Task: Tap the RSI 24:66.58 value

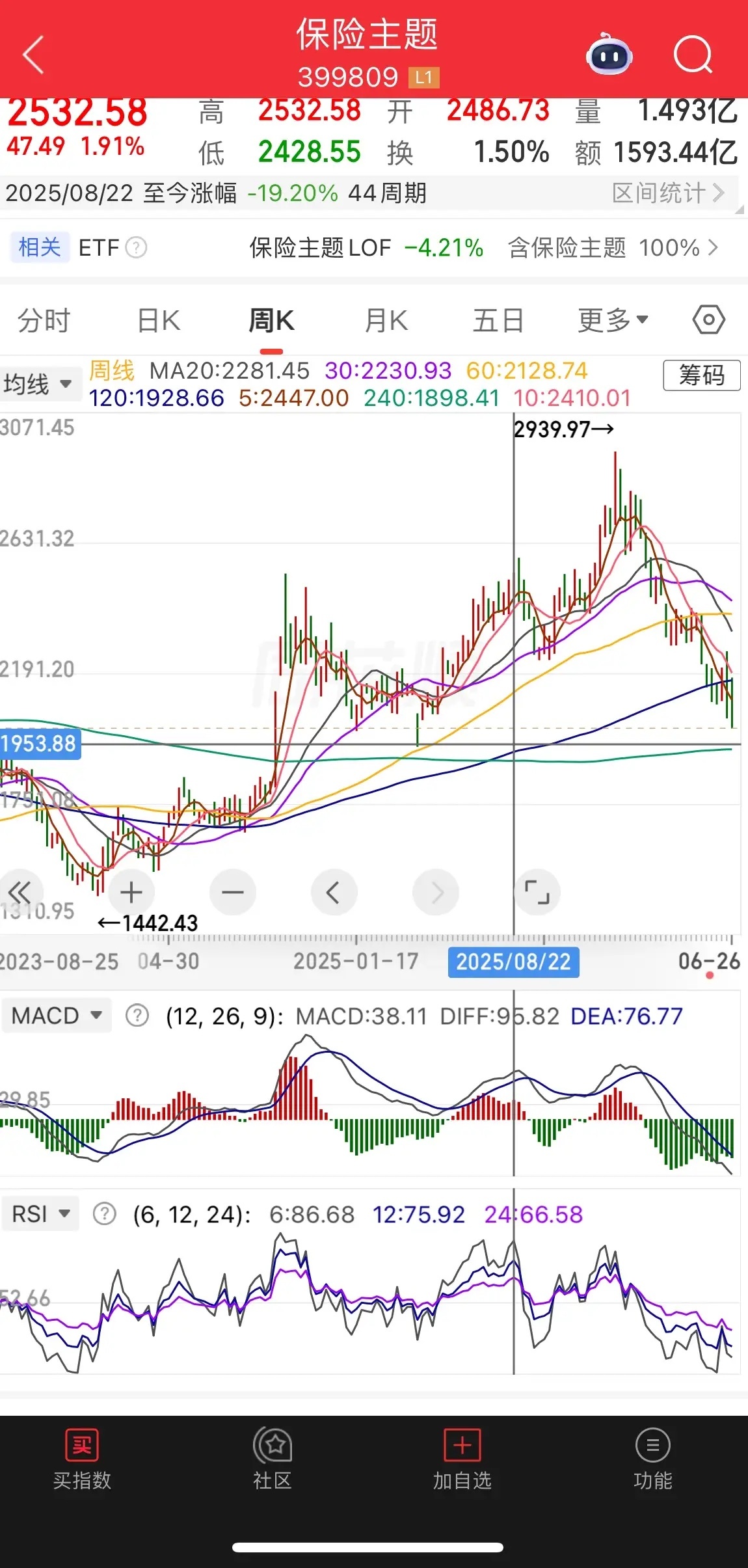Action: (x=533, y=1215)
